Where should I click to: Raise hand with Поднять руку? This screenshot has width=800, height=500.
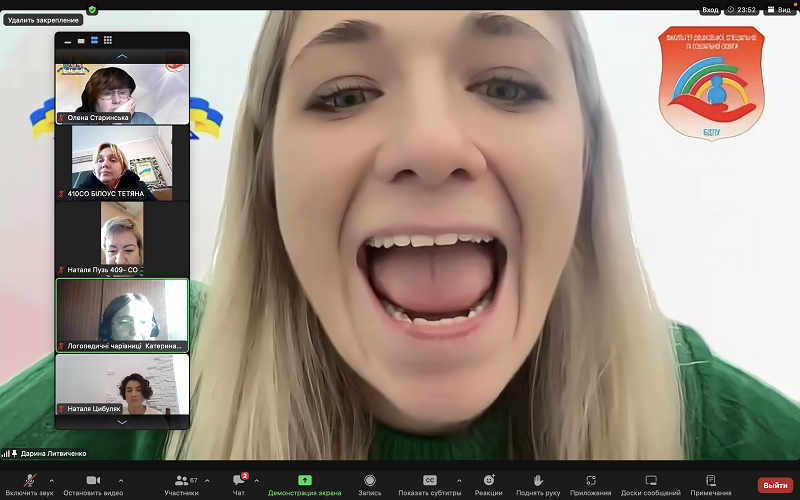coord(538,485)
